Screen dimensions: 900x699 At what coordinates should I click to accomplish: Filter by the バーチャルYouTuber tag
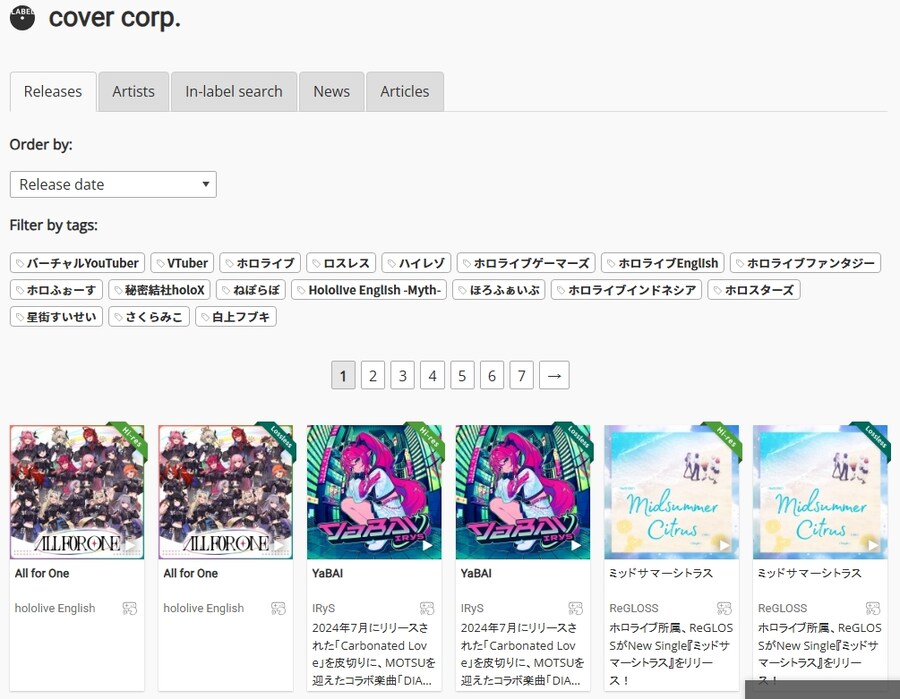coord(77,263)
